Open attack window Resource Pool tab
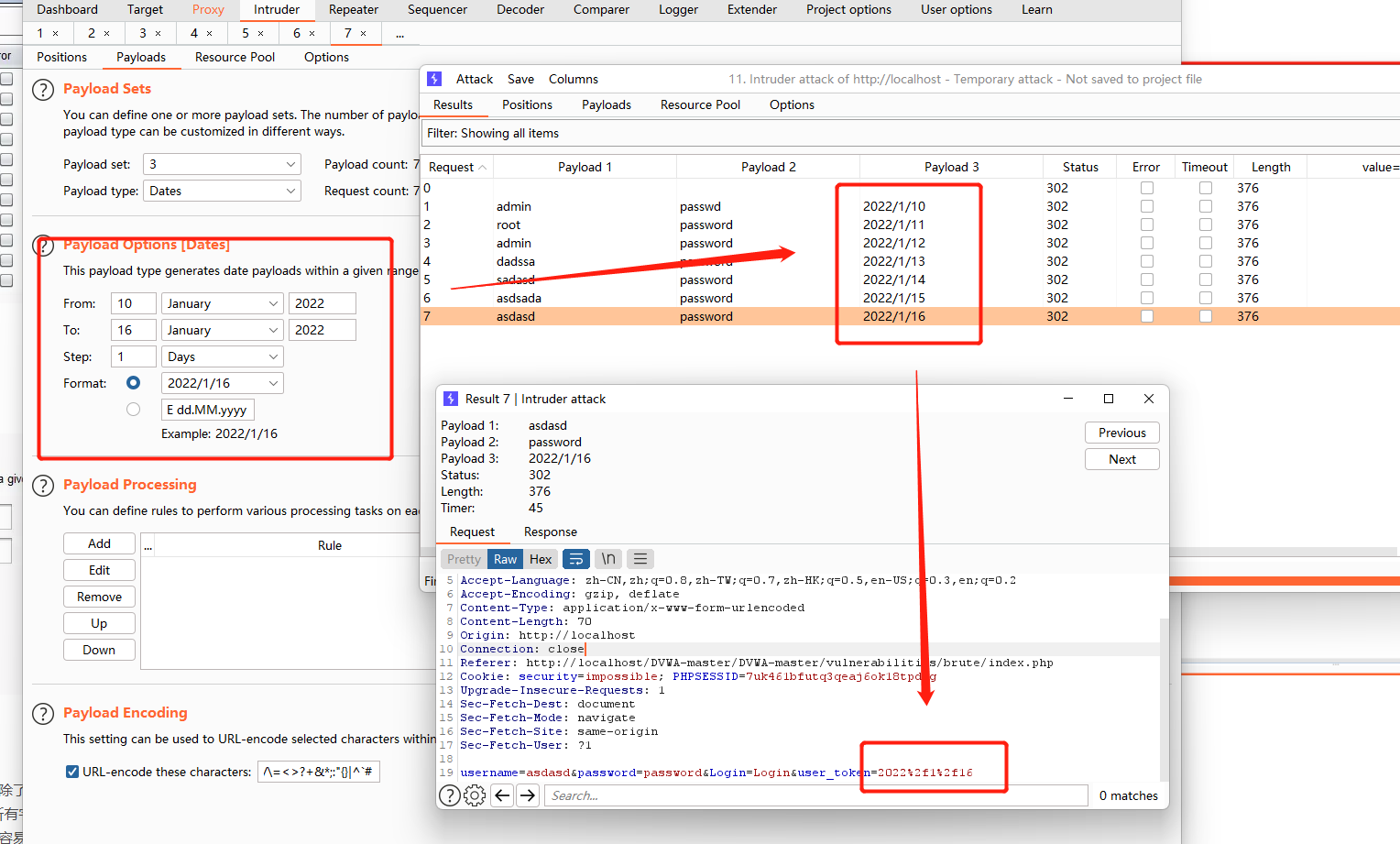 tap(700, 104)
